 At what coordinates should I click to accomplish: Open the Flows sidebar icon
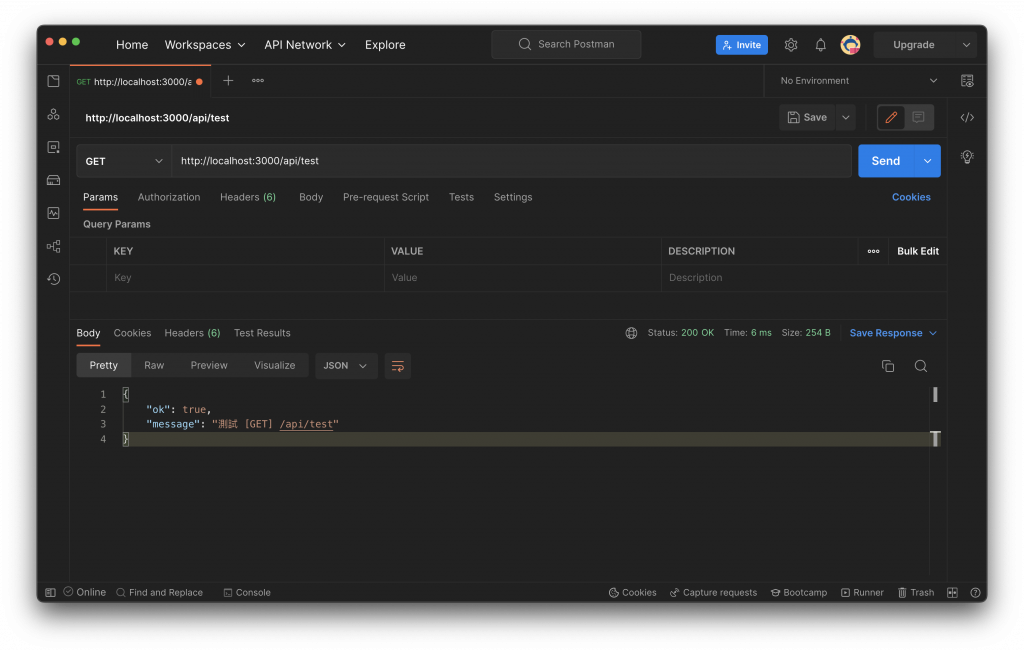(54, 246)
